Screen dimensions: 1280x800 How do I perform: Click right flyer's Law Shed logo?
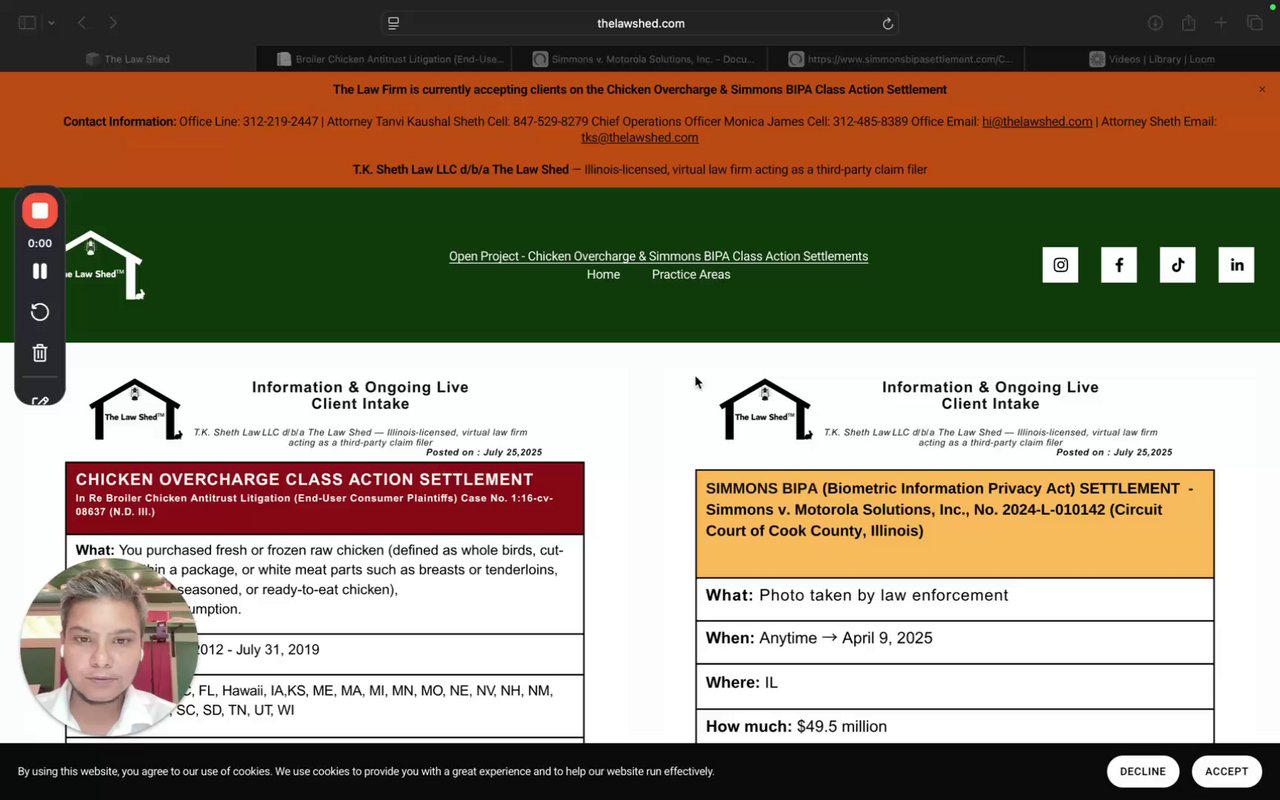click(x=766, y=410)
